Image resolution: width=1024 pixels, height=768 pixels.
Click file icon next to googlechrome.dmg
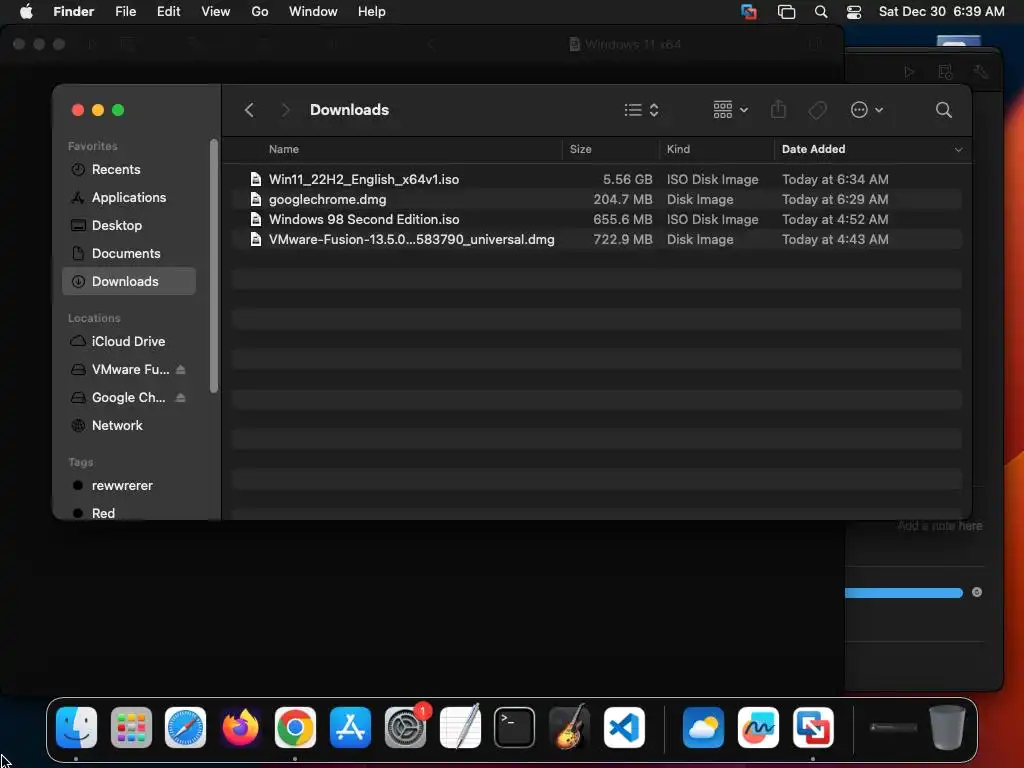256,199
